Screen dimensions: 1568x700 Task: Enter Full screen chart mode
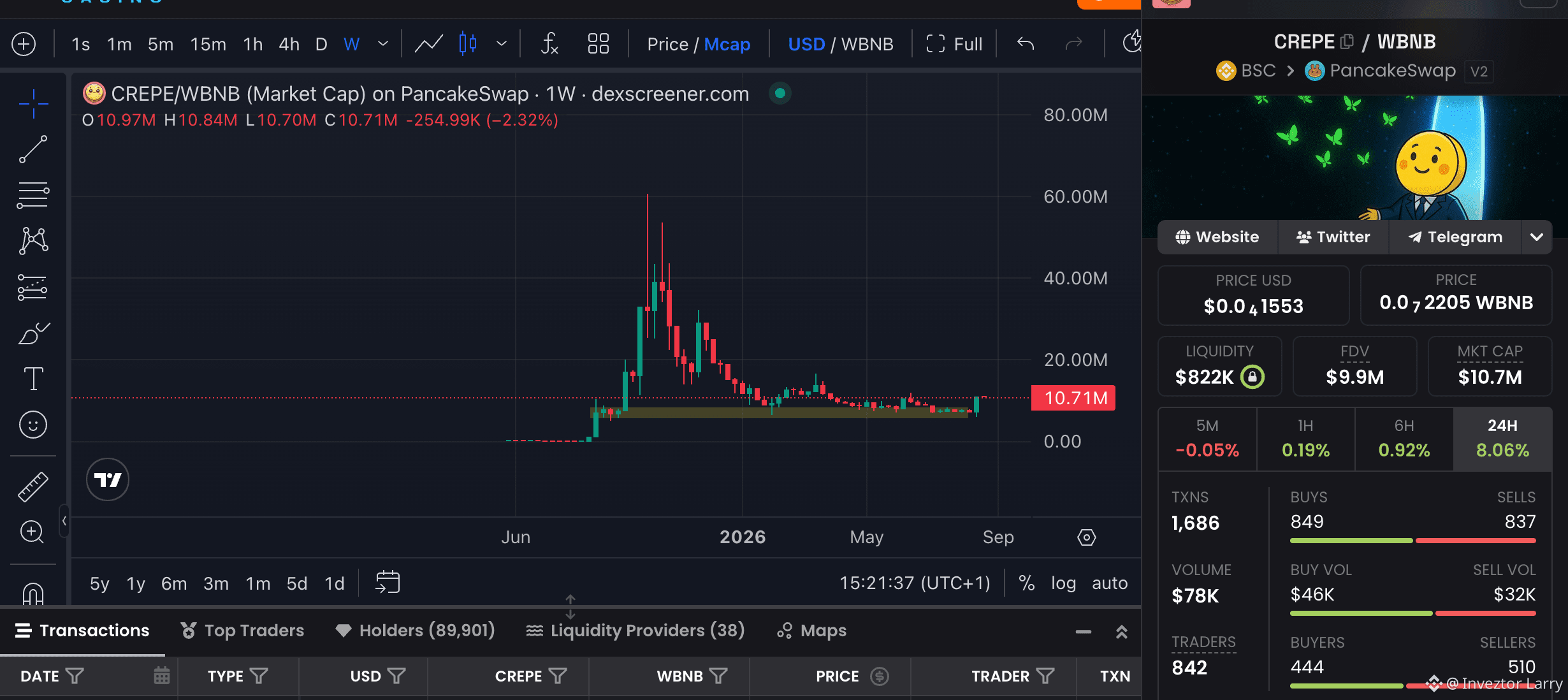(954, 44)
